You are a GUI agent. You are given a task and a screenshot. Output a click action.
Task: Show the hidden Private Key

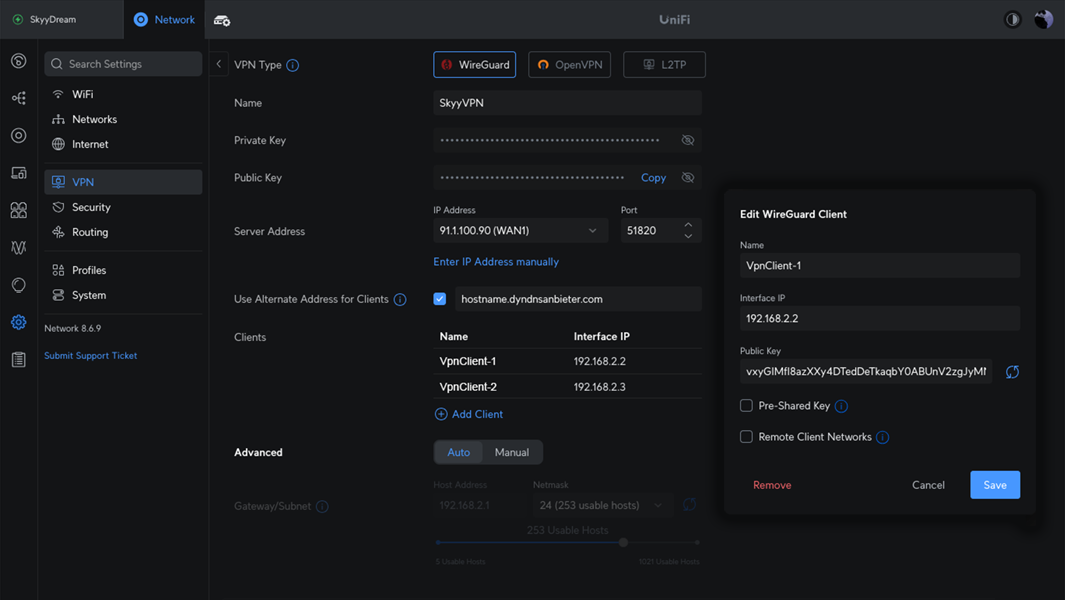point(688,140)
